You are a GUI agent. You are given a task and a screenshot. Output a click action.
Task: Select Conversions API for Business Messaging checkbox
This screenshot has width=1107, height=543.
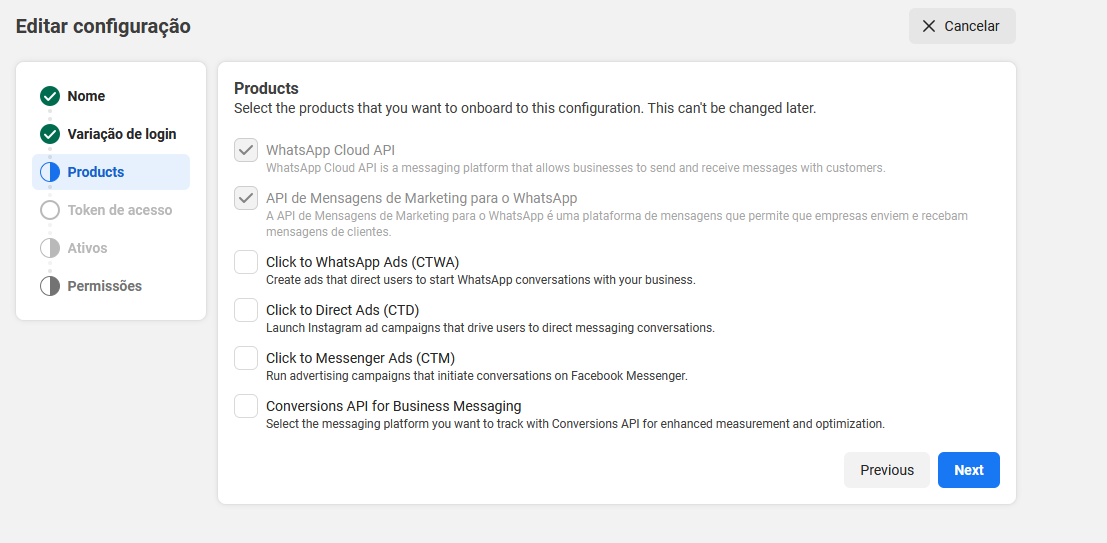coord(246,406)
